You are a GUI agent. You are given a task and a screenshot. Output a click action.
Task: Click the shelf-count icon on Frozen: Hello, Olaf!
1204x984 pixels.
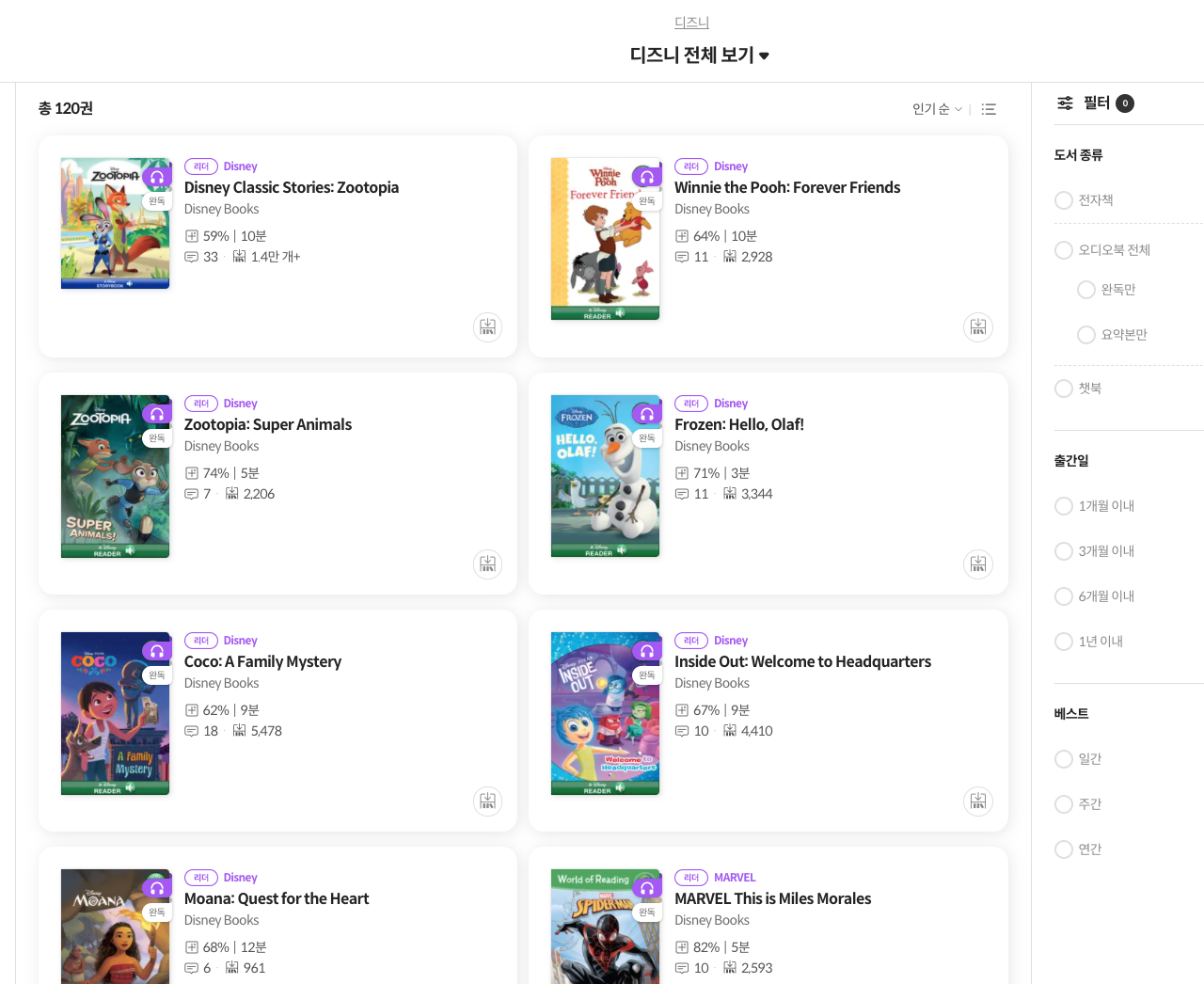click(x=730, y=494)
